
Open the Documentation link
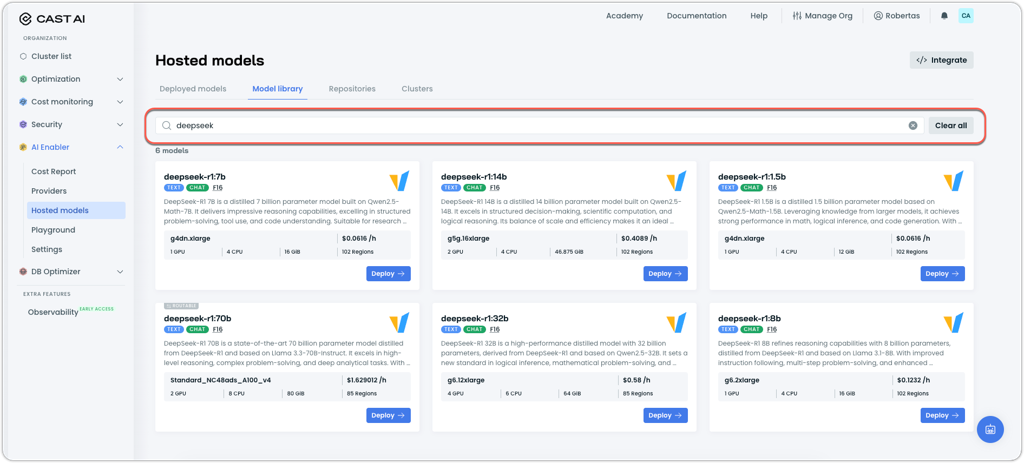click(x=696, y=16)
